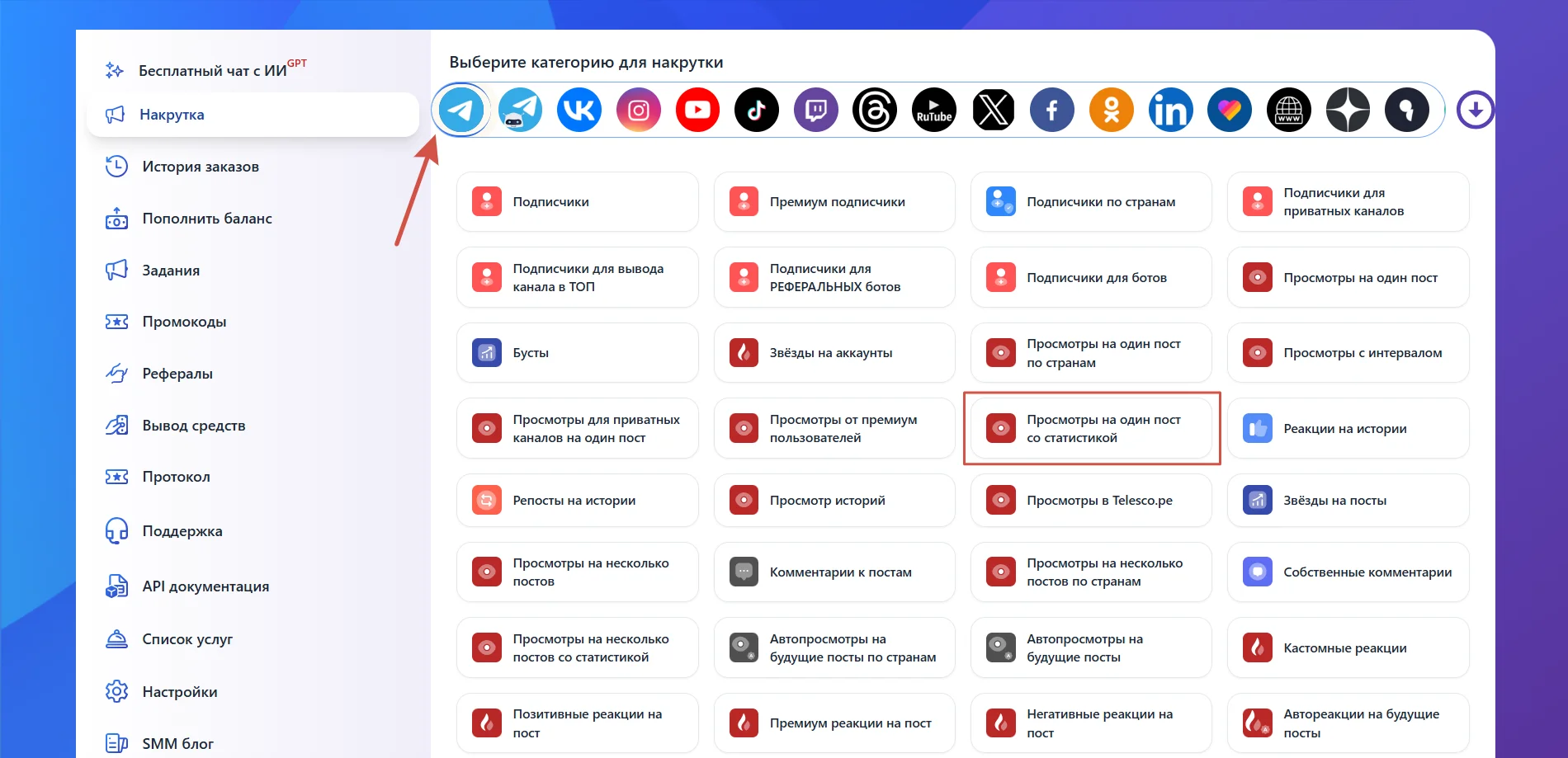Open 'Премиум реакции на пост' card
The height and width of the screenshot is (758, 1568).
pos(834,723)
